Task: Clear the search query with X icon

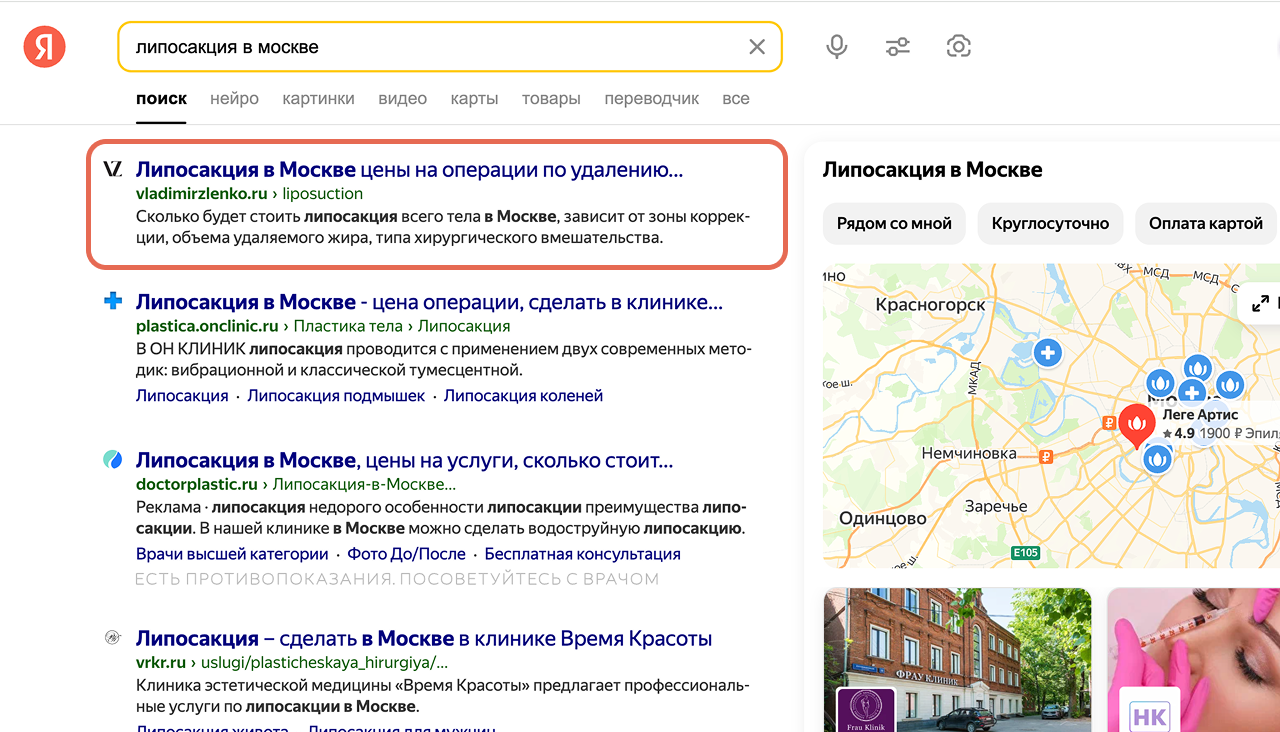Action: tap(757, 47)
